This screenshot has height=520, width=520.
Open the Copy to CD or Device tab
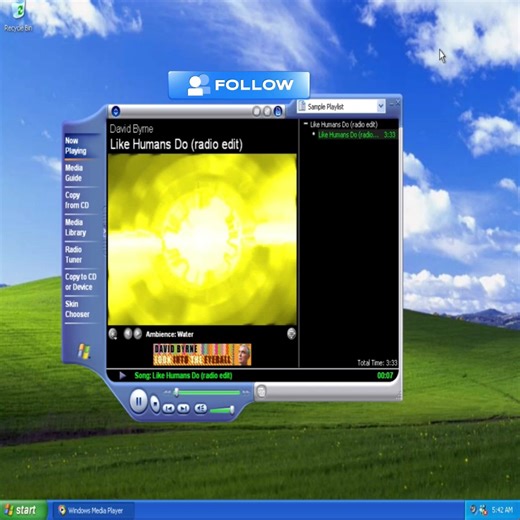[81, 282]
